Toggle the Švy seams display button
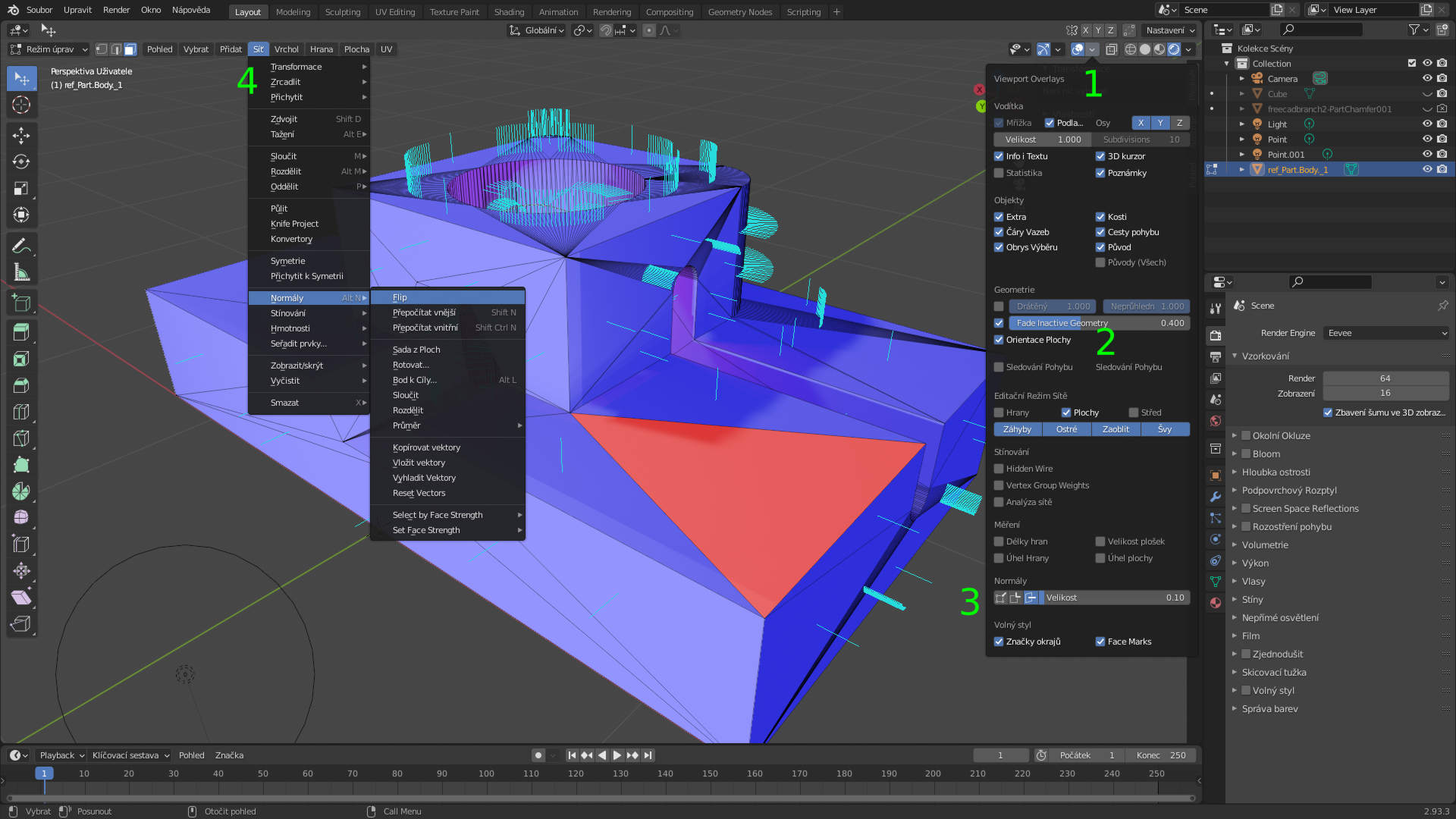The height and width of the screenshot is (819, 1456). 1165,429
